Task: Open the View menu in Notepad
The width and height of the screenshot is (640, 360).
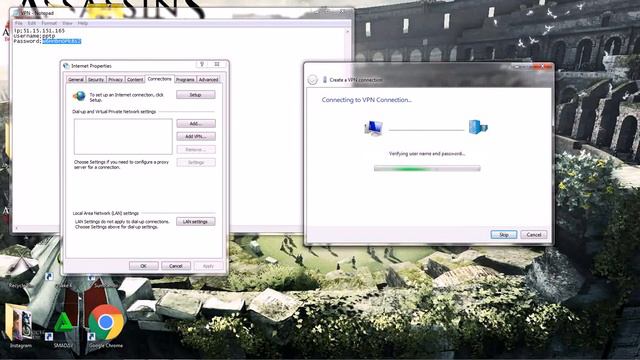Action: coord(67,23)
